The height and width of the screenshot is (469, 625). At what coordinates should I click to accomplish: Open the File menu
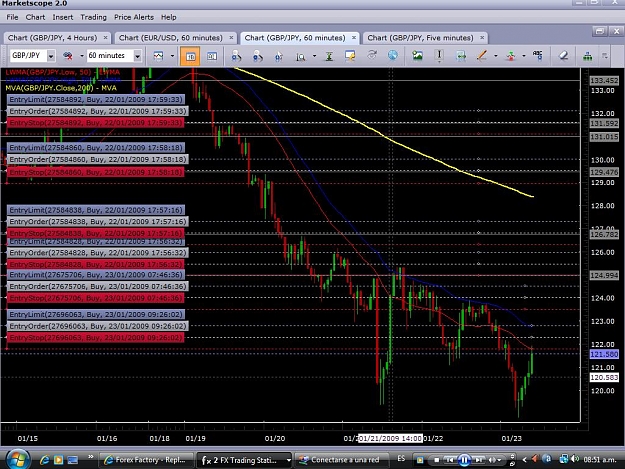click(12, 17)
